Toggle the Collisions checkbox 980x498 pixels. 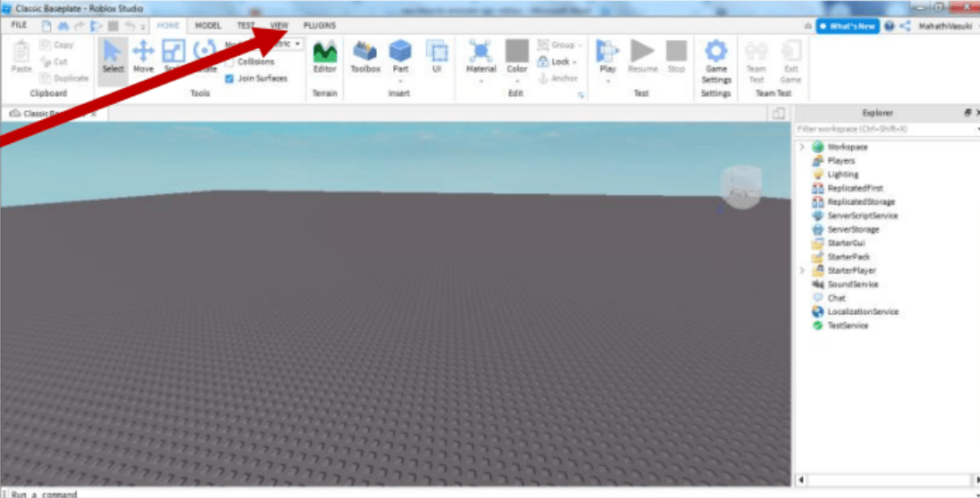coord(229,62)
